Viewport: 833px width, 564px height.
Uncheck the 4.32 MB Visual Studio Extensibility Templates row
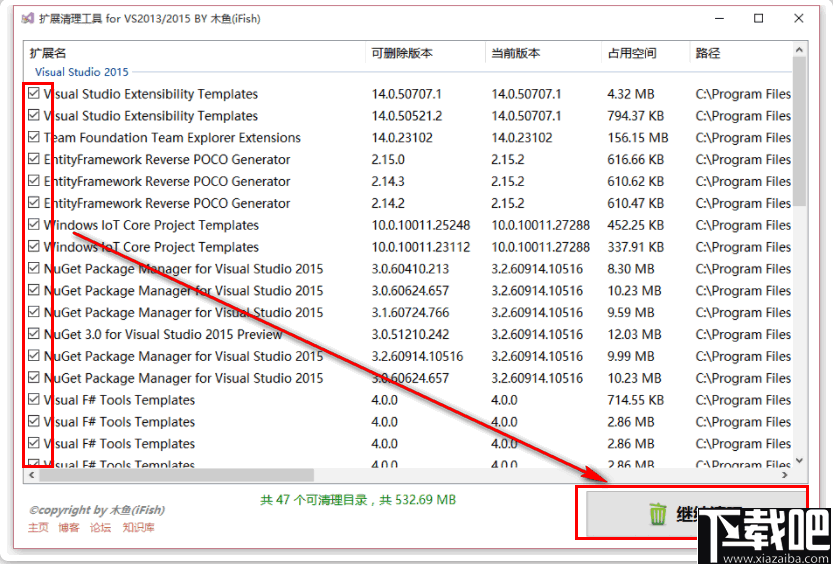click(34, 94)
